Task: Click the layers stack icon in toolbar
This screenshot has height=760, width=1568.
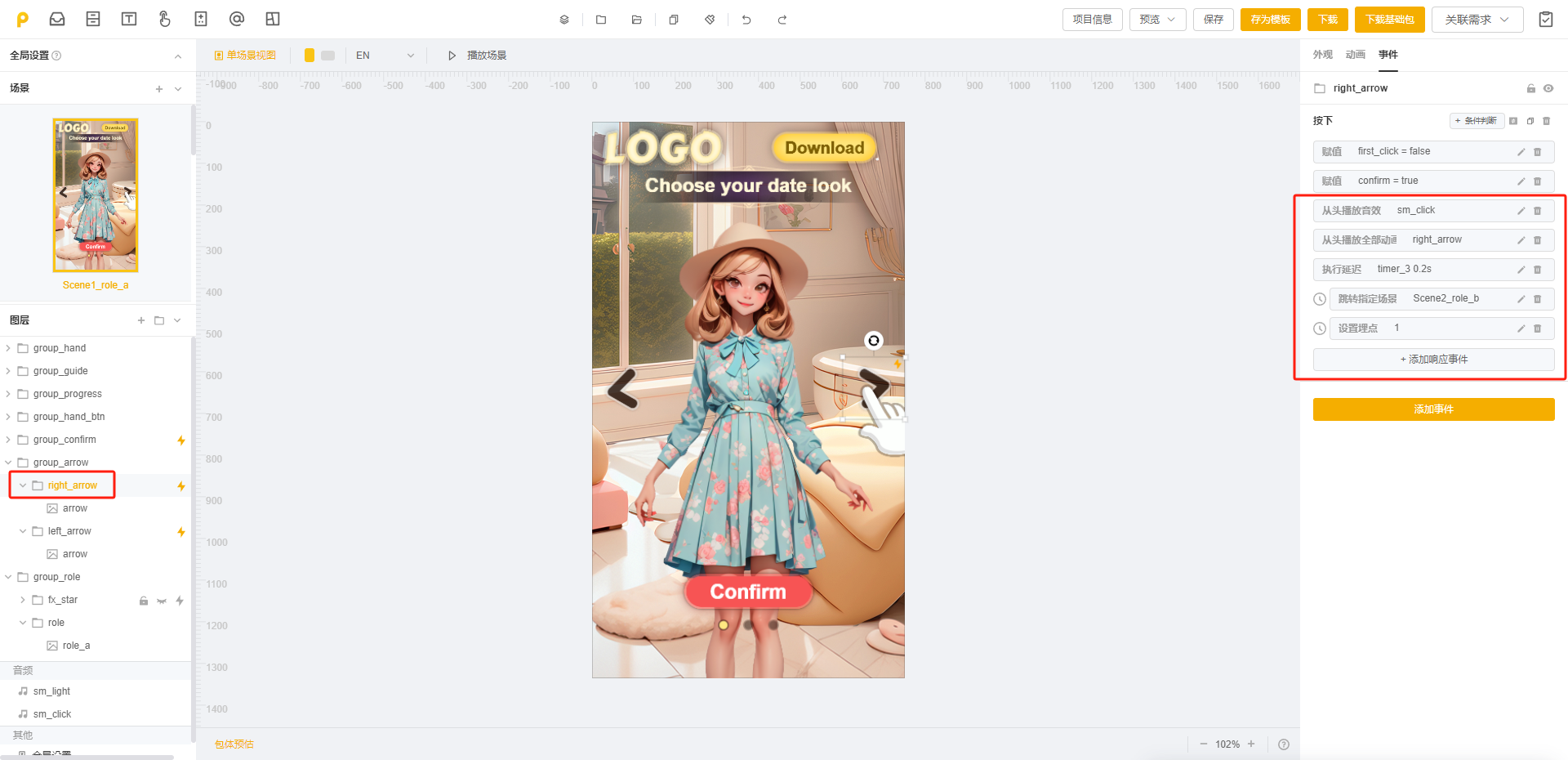Action: (x=564, y=20)
